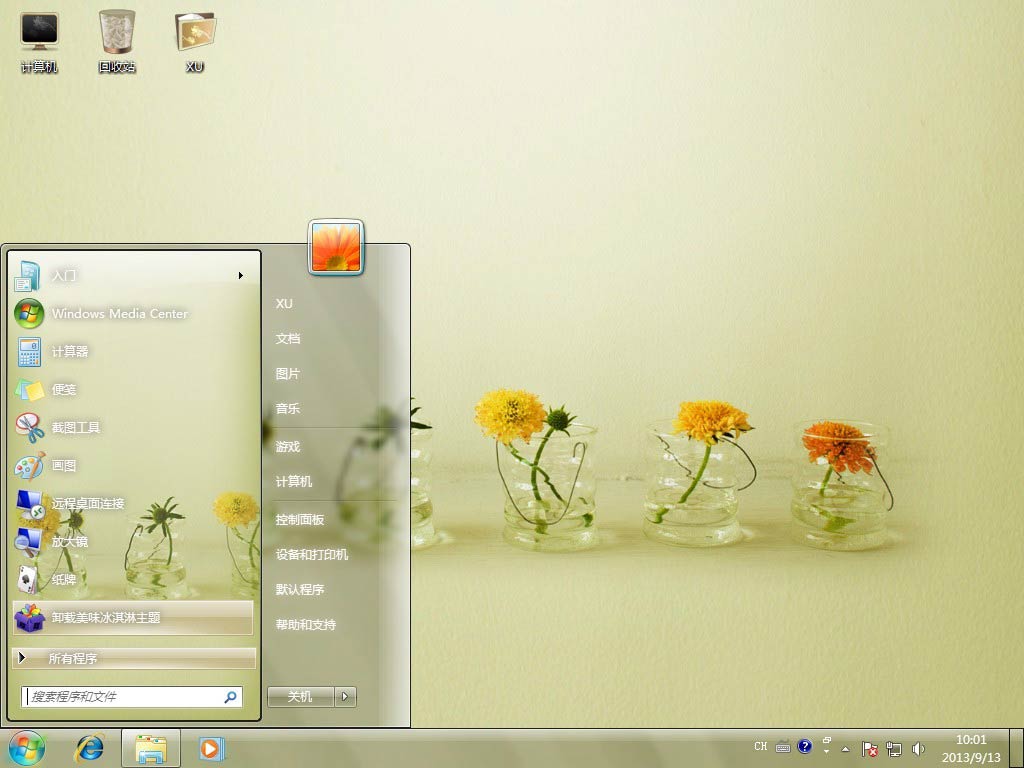Open Windows Media Center from the Start menu
Screen dimensions: 1024x768
tap(119, 314)
